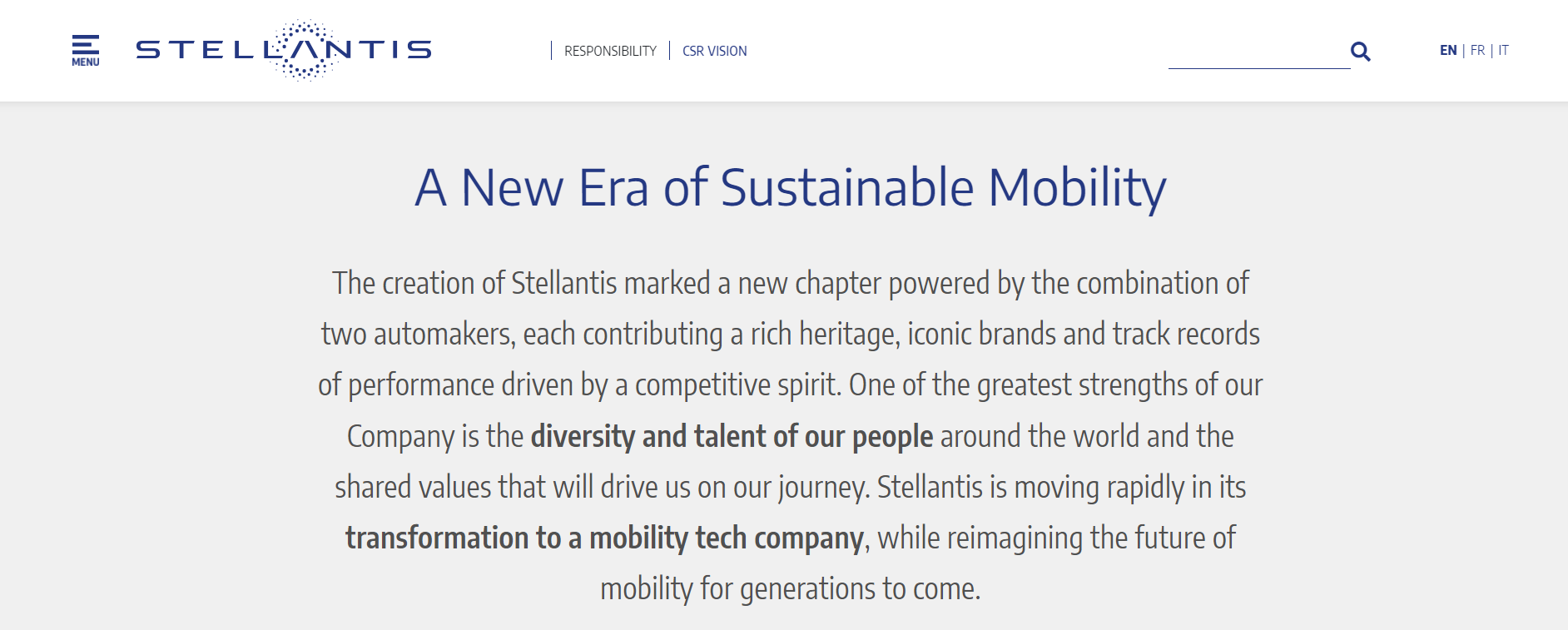Click the bold text diversity and talent of our people

tap(732, 435)
